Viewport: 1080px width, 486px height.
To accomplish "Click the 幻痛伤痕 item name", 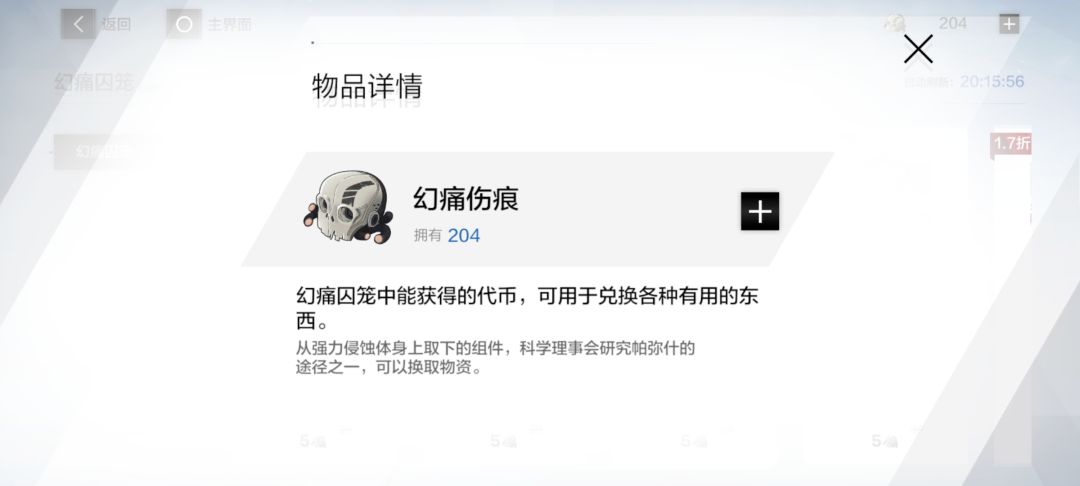I will [x=466, y=199].
